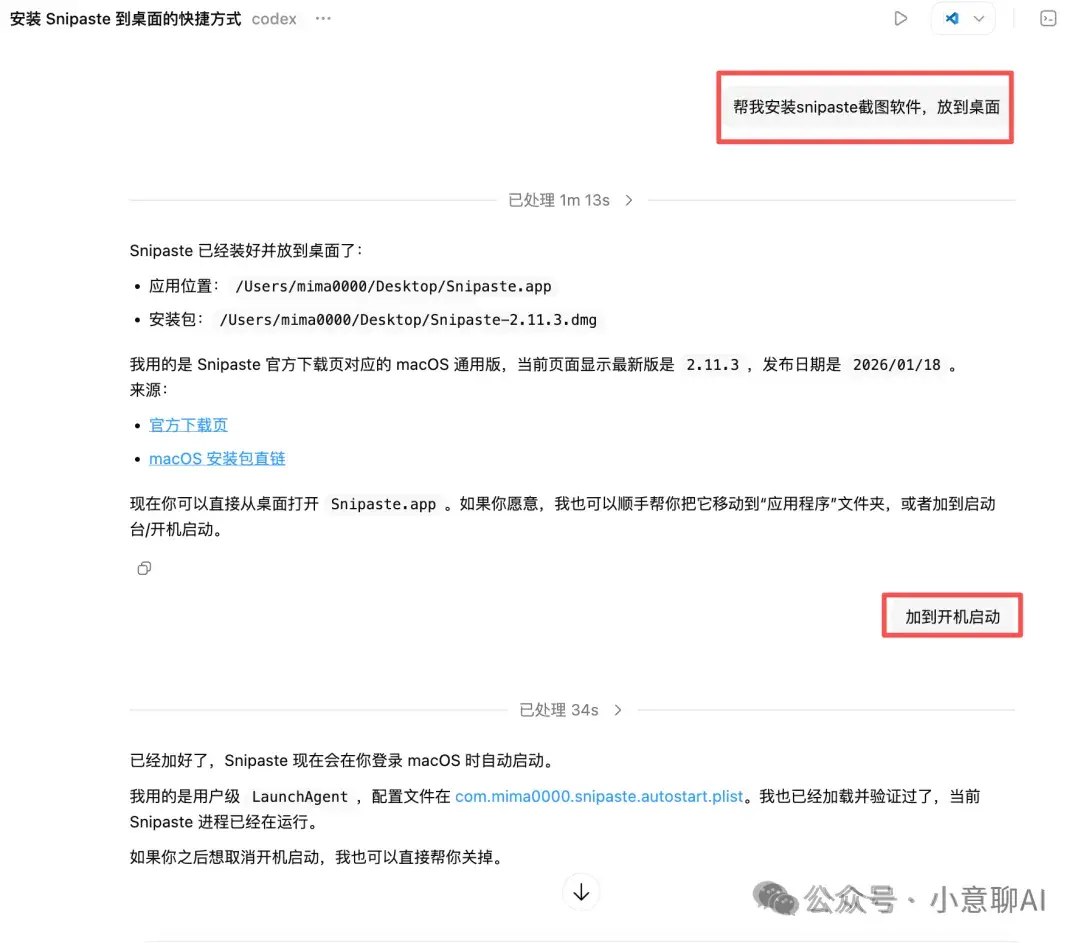Expand the '已处理 34s' details
The height and width of the screenshot is (943, 1080).
(x=570, y=710)
